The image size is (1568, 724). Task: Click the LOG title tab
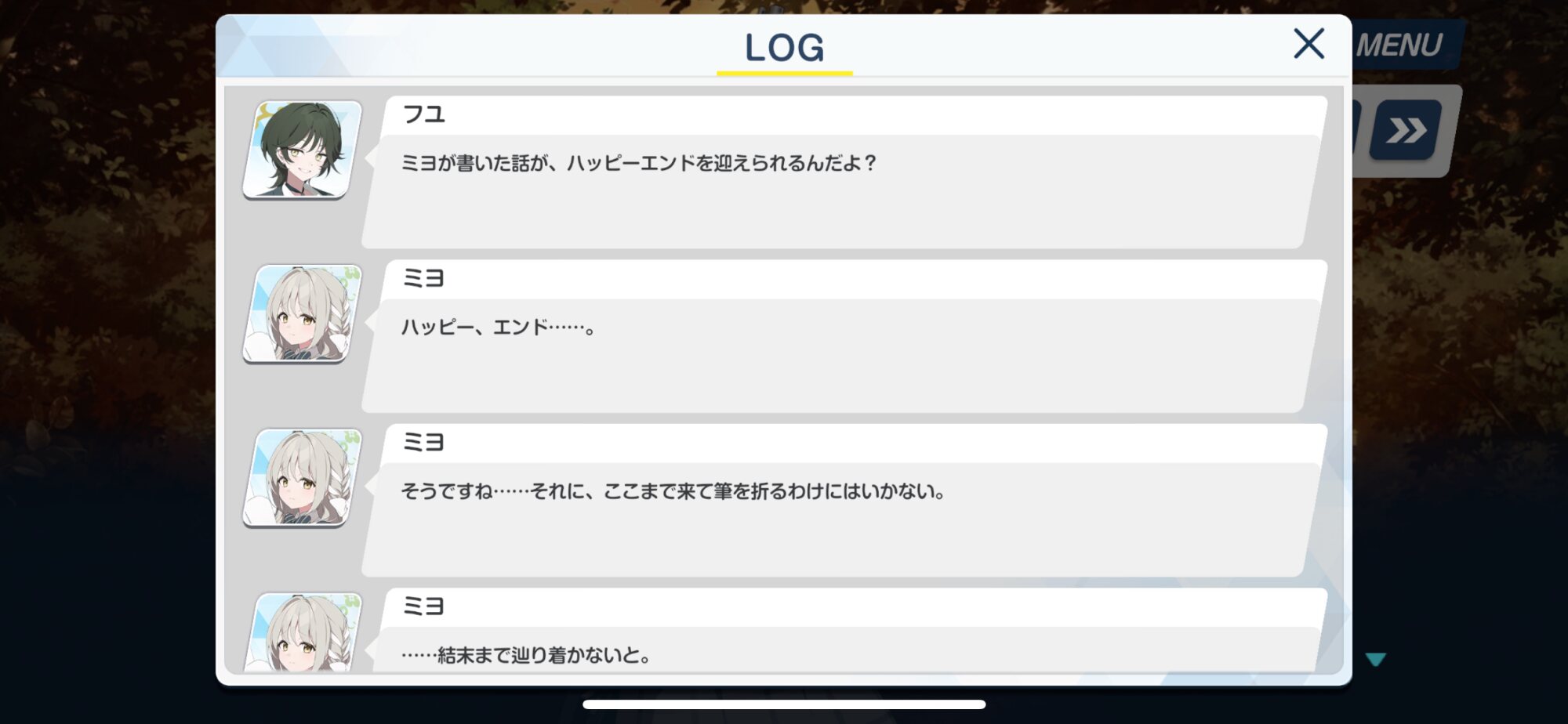pyautogui.click(x=784, y=47)
